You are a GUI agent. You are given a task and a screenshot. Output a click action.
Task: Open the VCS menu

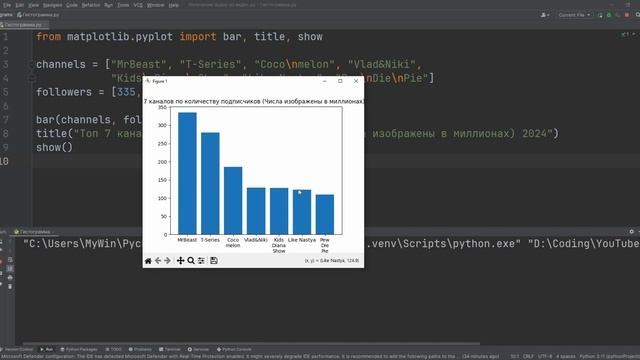[x=138, y=5]
